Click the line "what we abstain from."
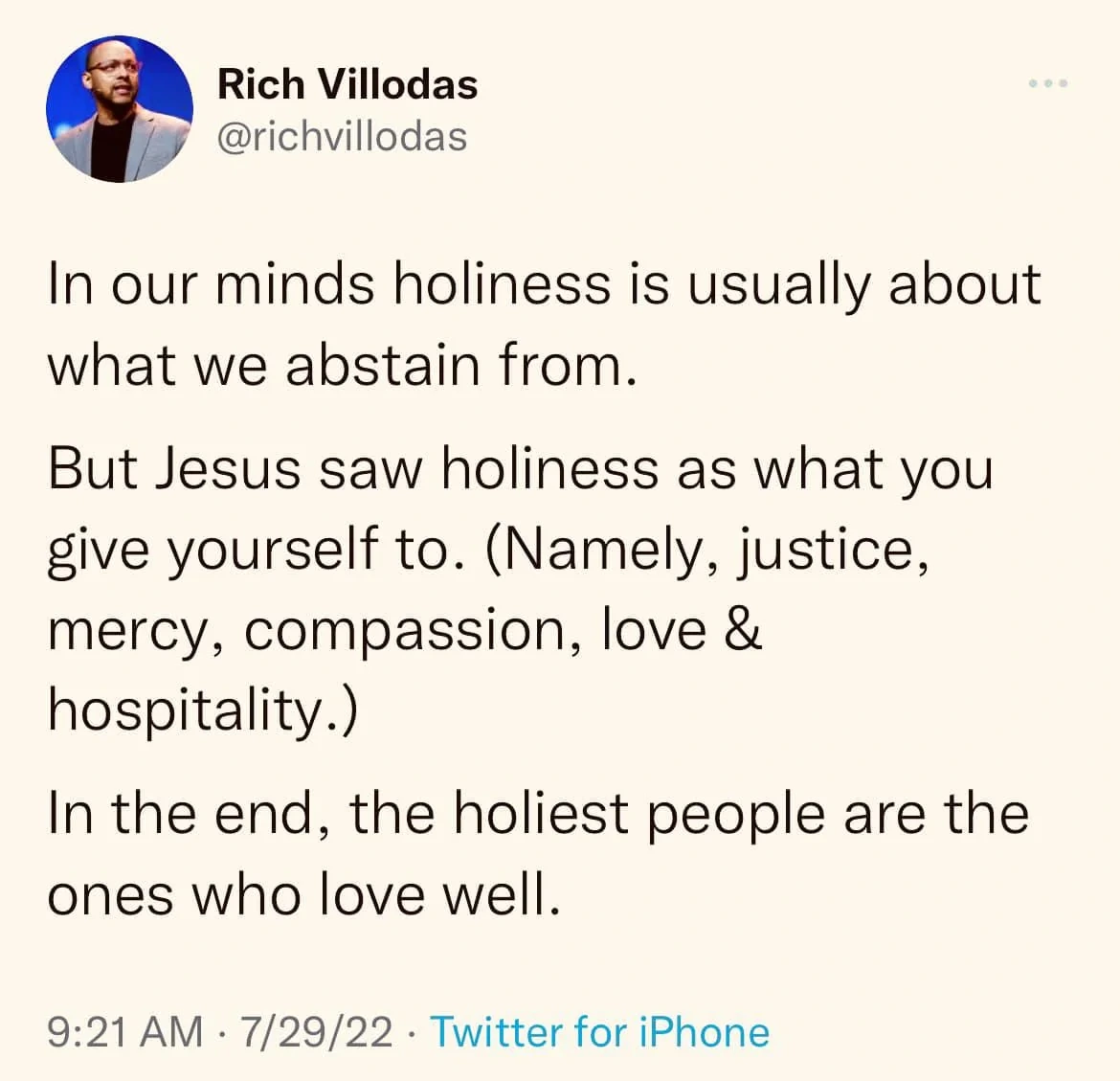 click(342, 365)
